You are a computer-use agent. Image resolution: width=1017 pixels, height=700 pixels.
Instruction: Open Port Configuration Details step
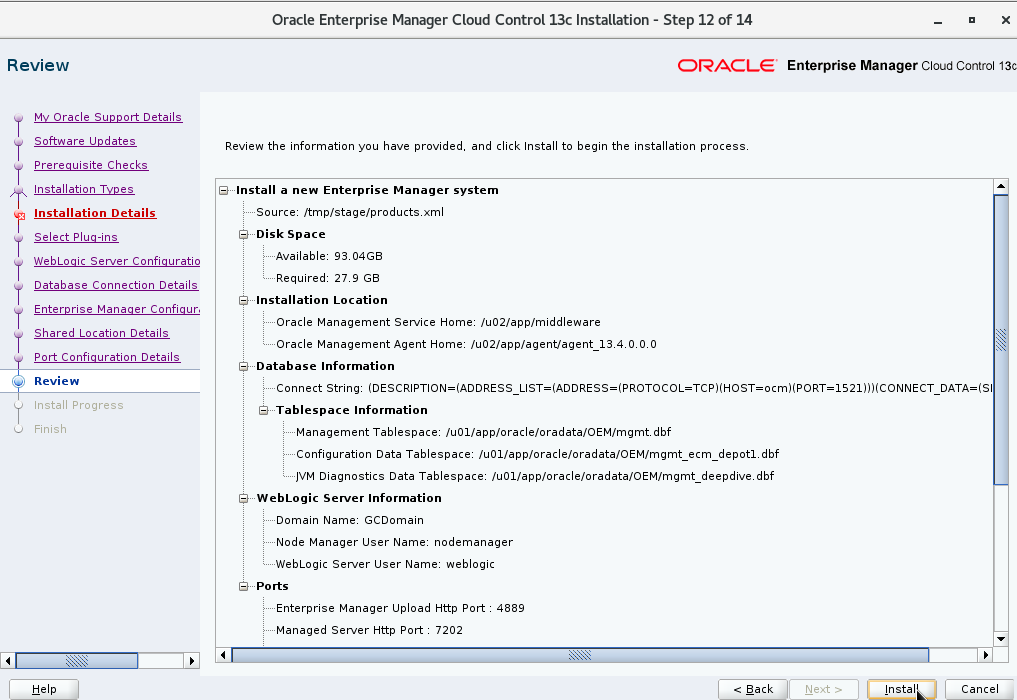(107, 357)
